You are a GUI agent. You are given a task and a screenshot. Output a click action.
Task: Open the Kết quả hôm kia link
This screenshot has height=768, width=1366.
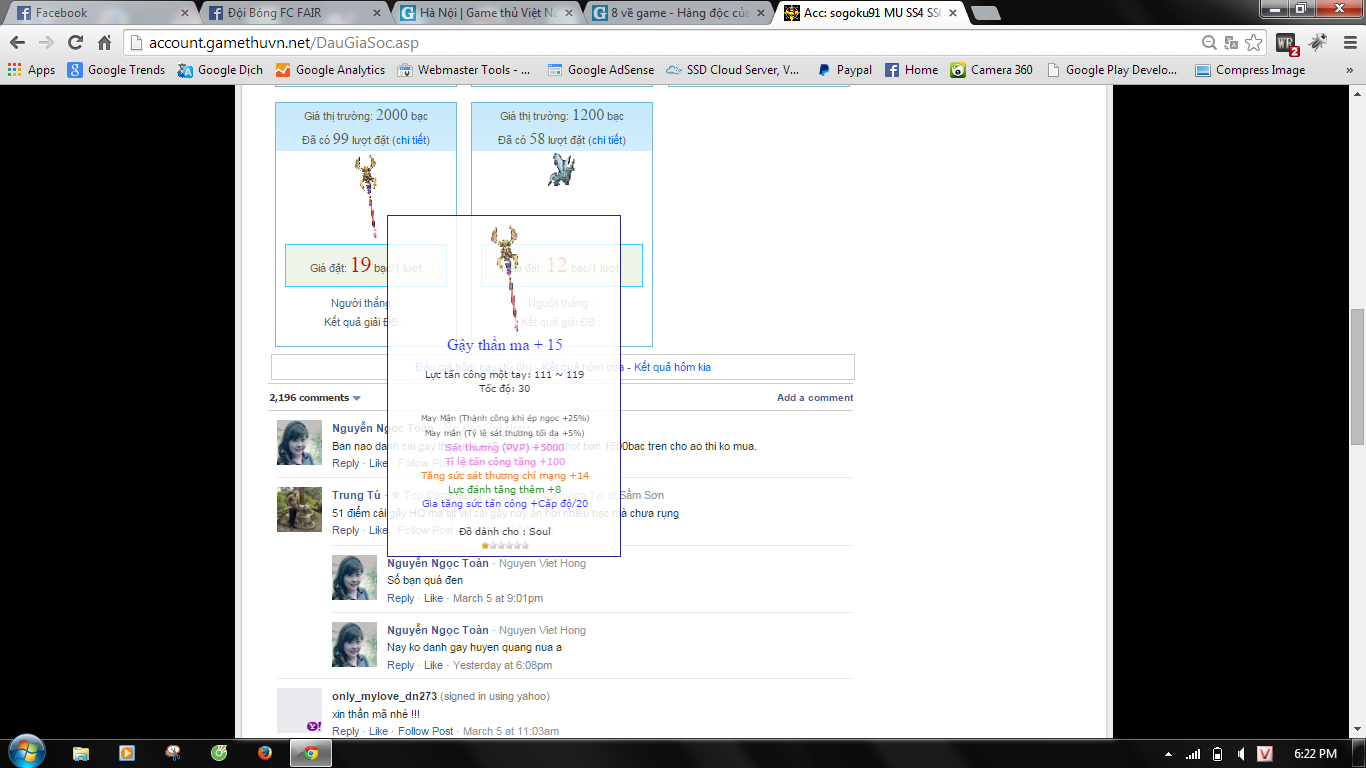coord(672,367)
